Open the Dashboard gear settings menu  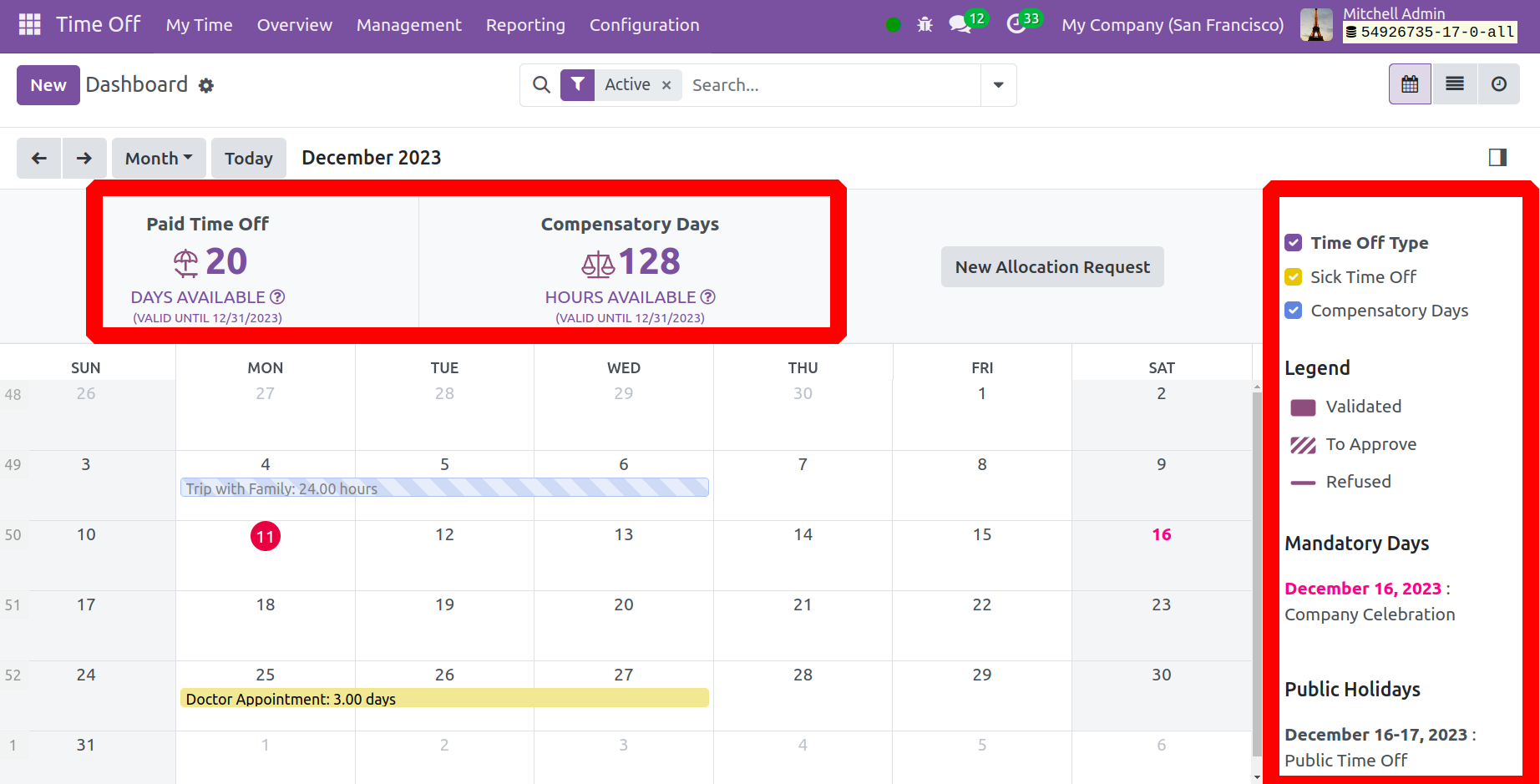pyautogui.click(x=206, y=86)
